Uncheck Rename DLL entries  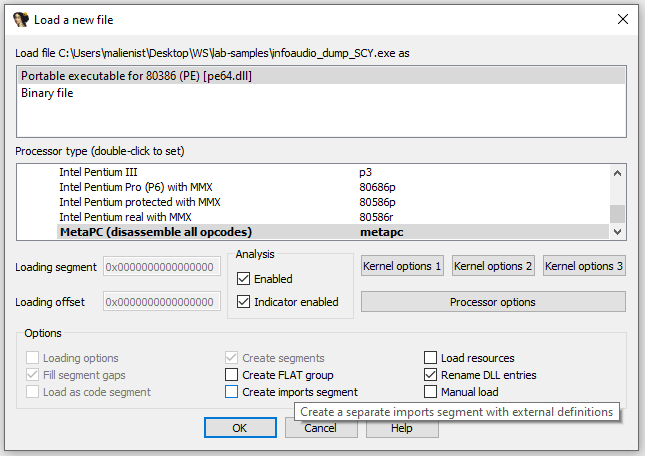[x=431, y=375]
